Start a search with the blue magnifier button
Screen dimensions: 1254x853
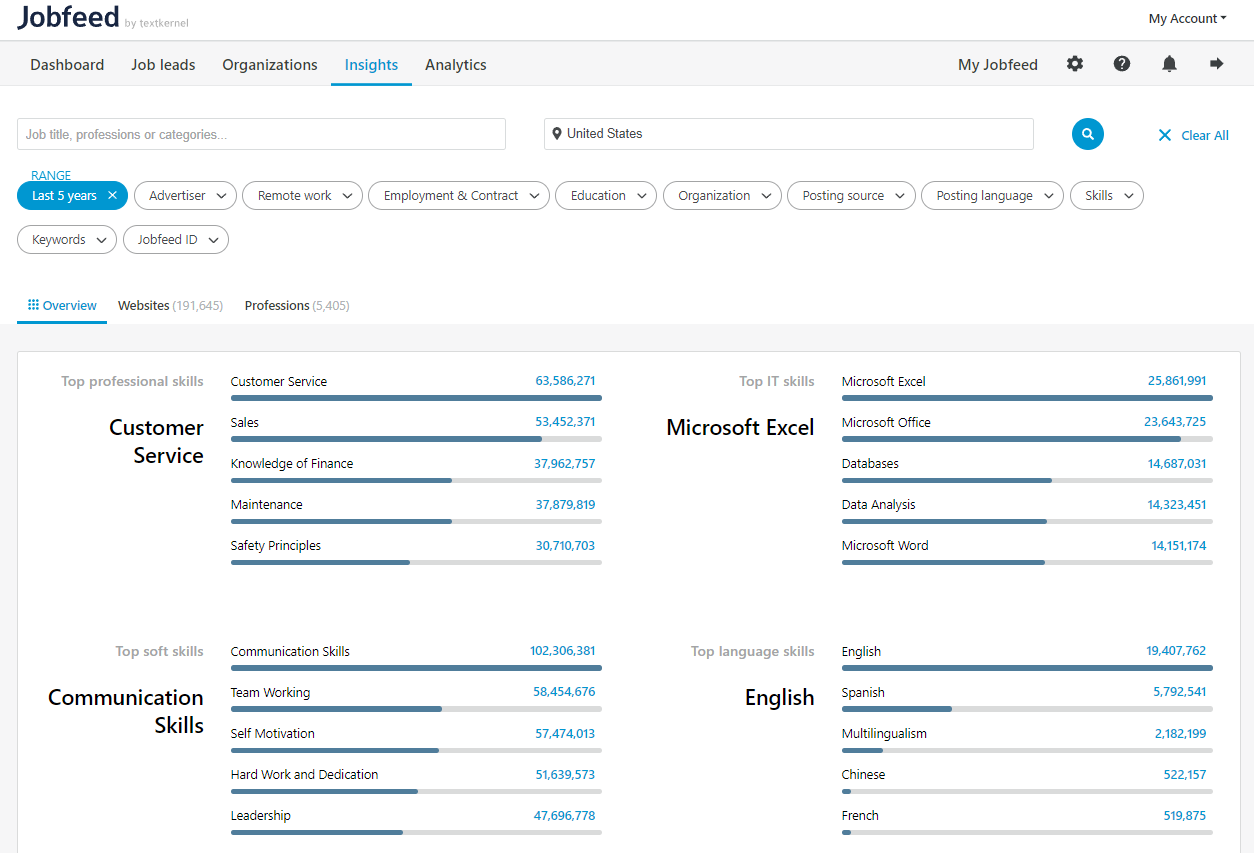1087,133
